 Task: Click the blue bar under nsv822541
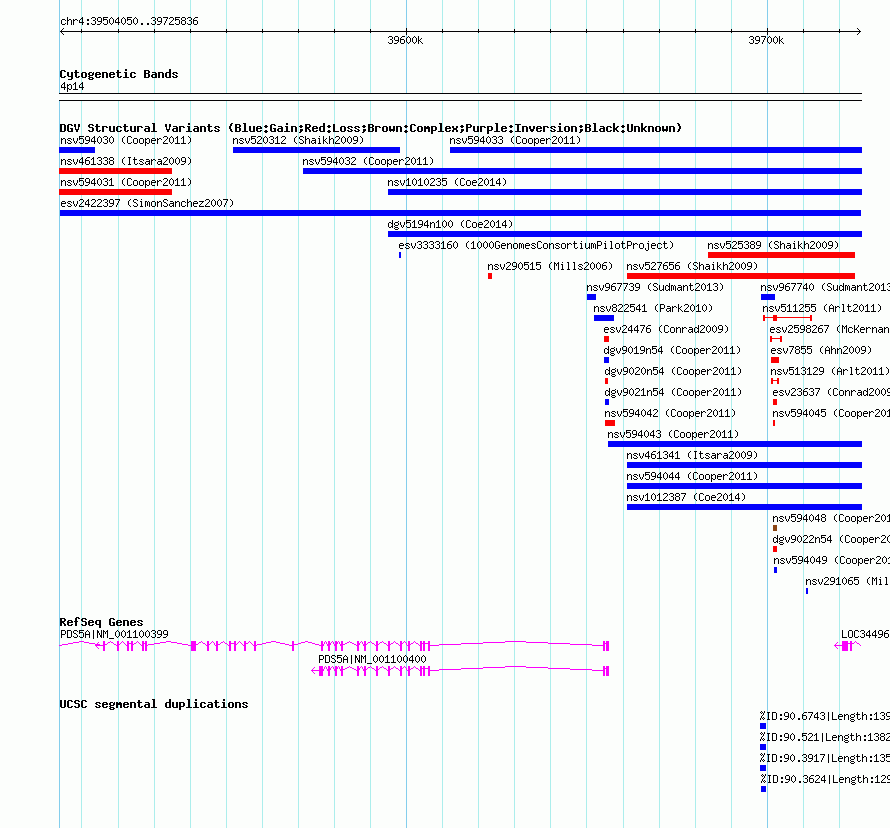[x=604, y=318]
